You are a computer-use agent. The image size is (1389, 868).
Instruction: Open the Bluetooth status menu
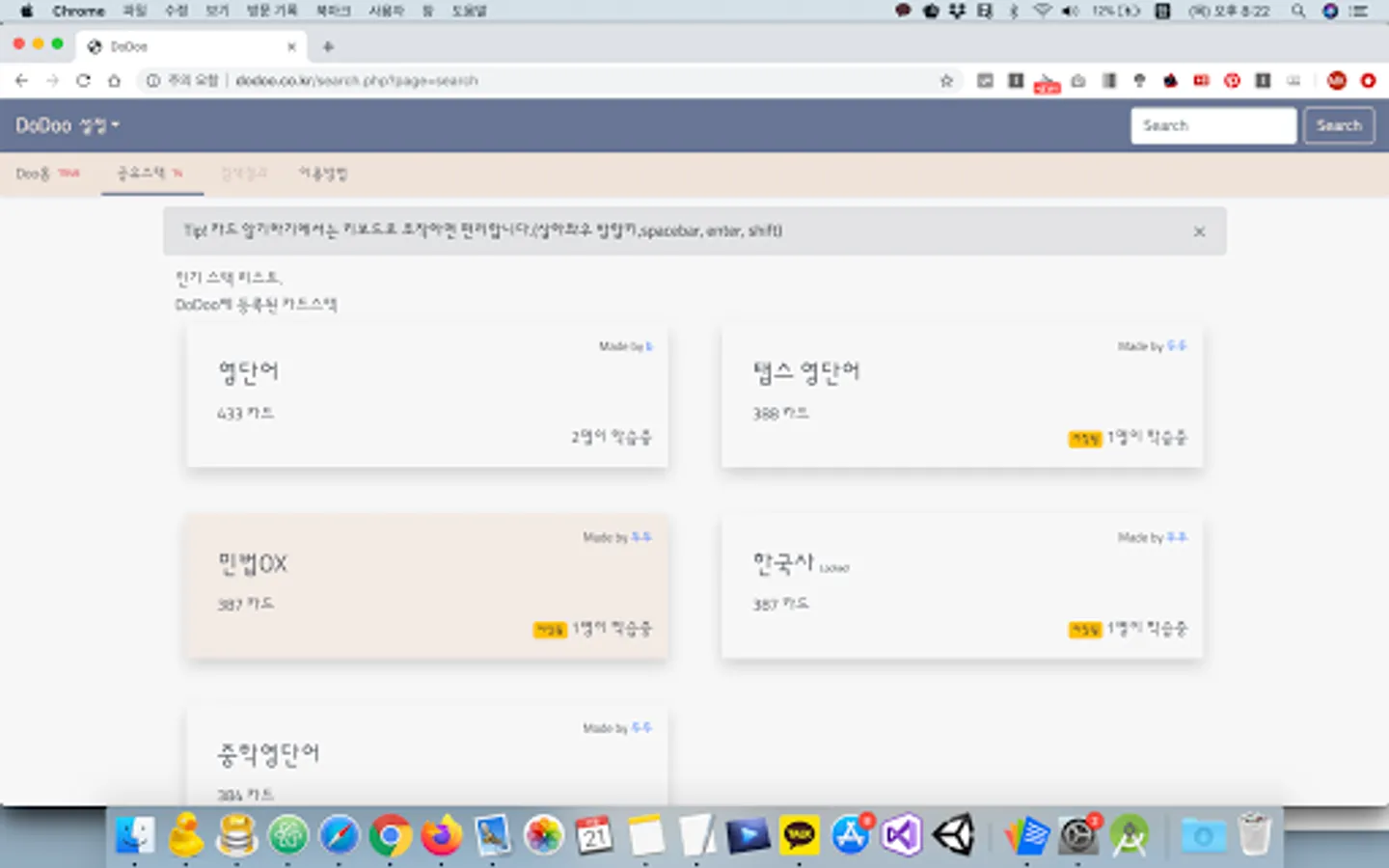coord(1014,11)
